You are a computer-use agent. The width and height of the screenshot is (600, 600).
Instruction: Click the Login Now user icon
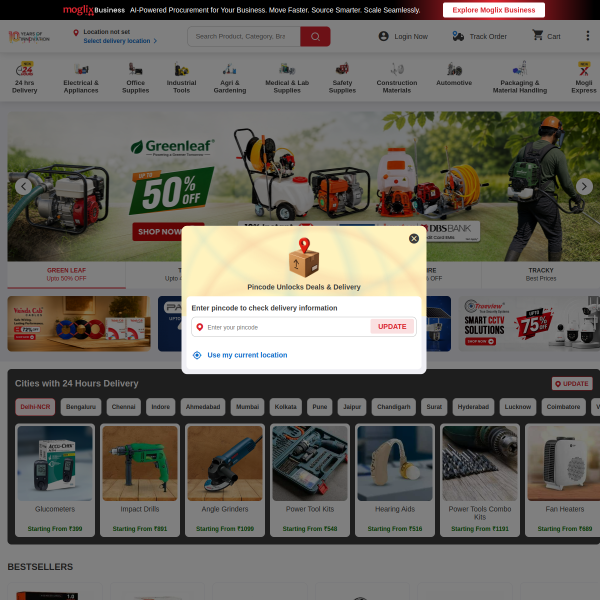pos(383,36)
